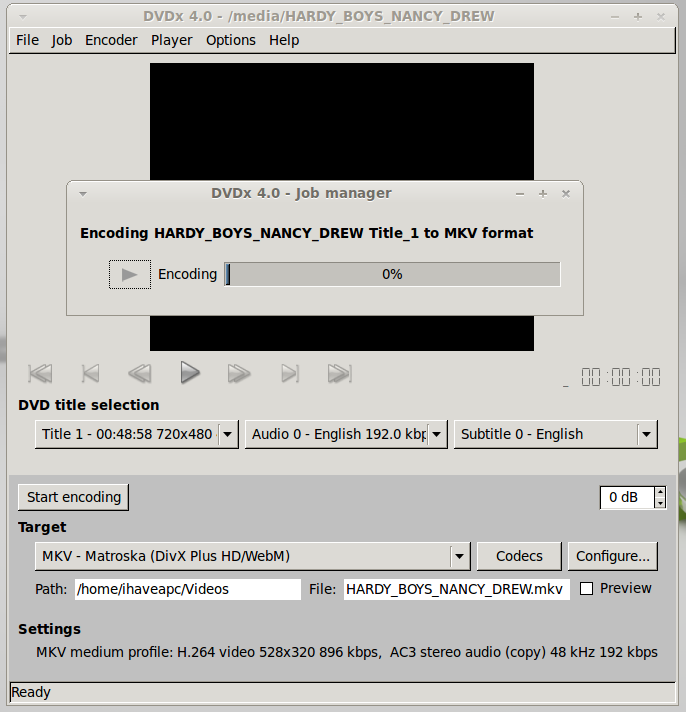This screenshot has height=712, width=686.
Task: Decrease the dB gain with the down arrow
Action: click(661, 503)
